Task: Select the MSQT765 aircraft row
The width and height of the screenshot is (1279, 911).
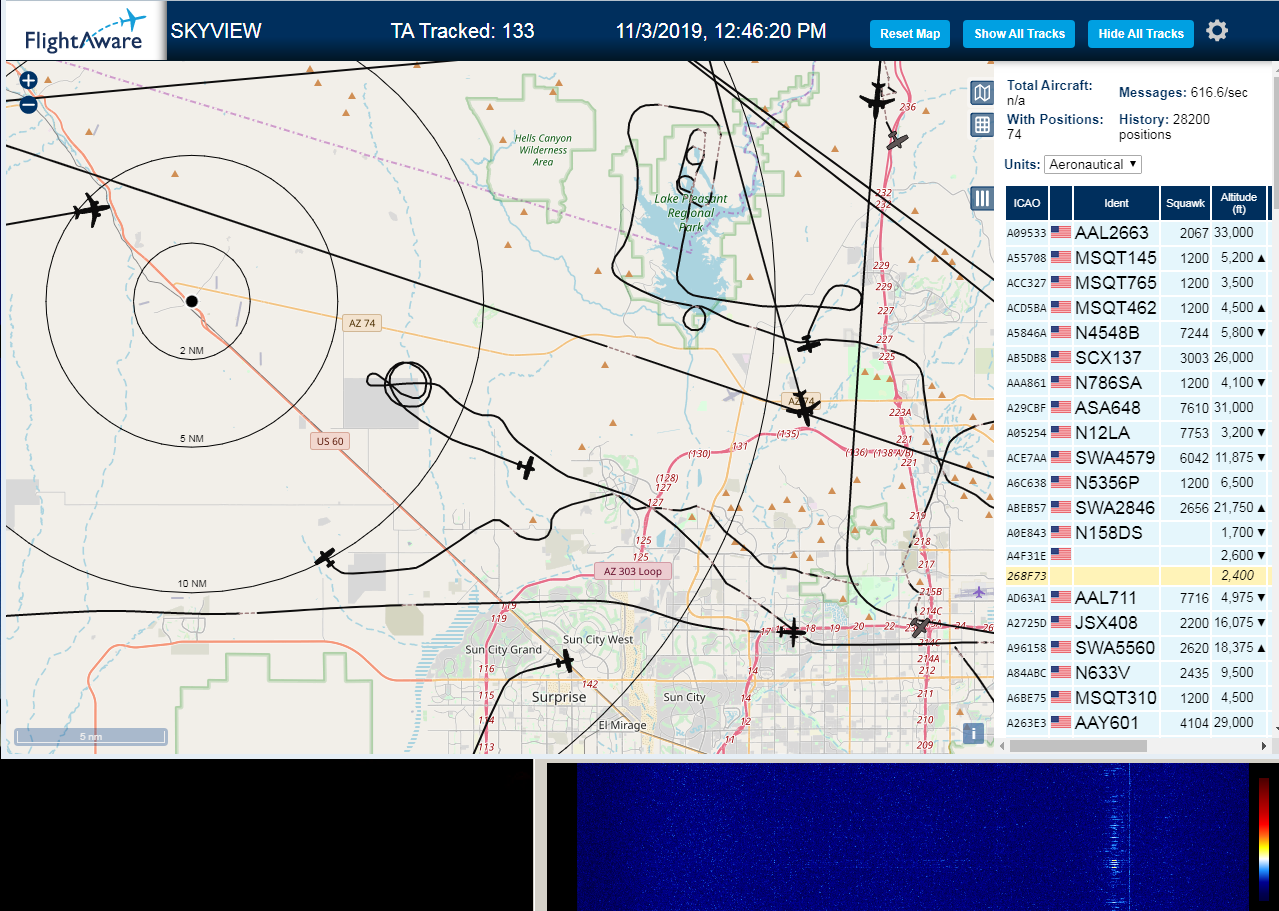Action: point(1137,282)
